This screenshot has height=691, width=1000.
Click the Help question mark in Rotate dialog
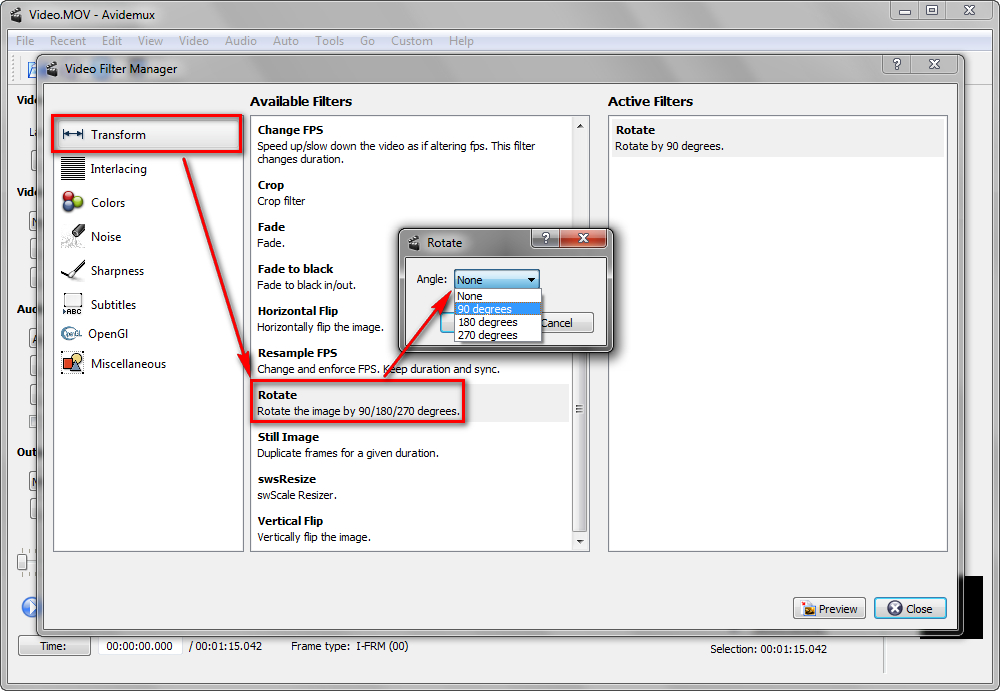[545, 239]
